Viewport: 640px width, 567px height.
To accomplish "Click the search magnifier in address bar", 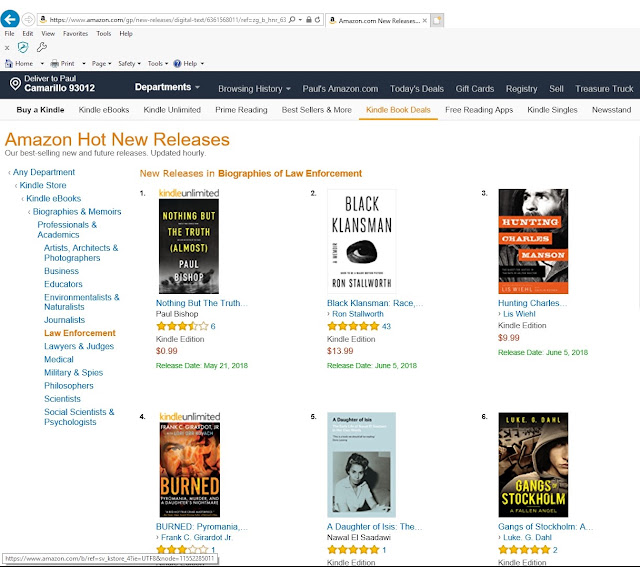I will 292,20.
